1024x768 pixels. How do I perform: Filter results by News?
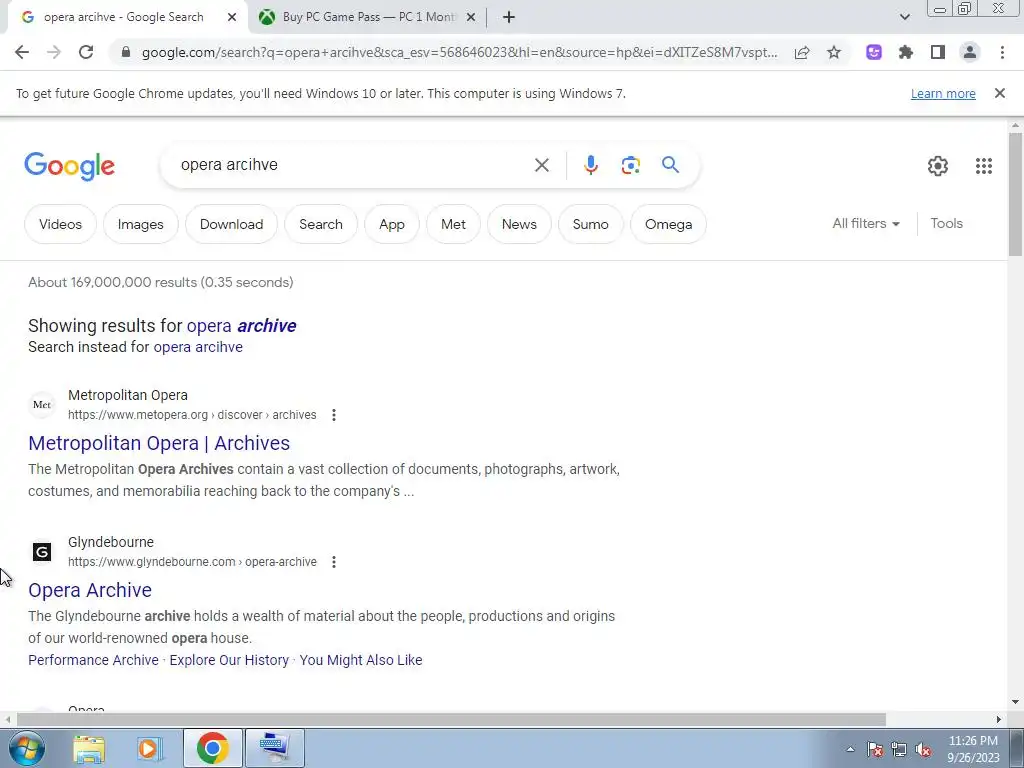coord(519,224)
